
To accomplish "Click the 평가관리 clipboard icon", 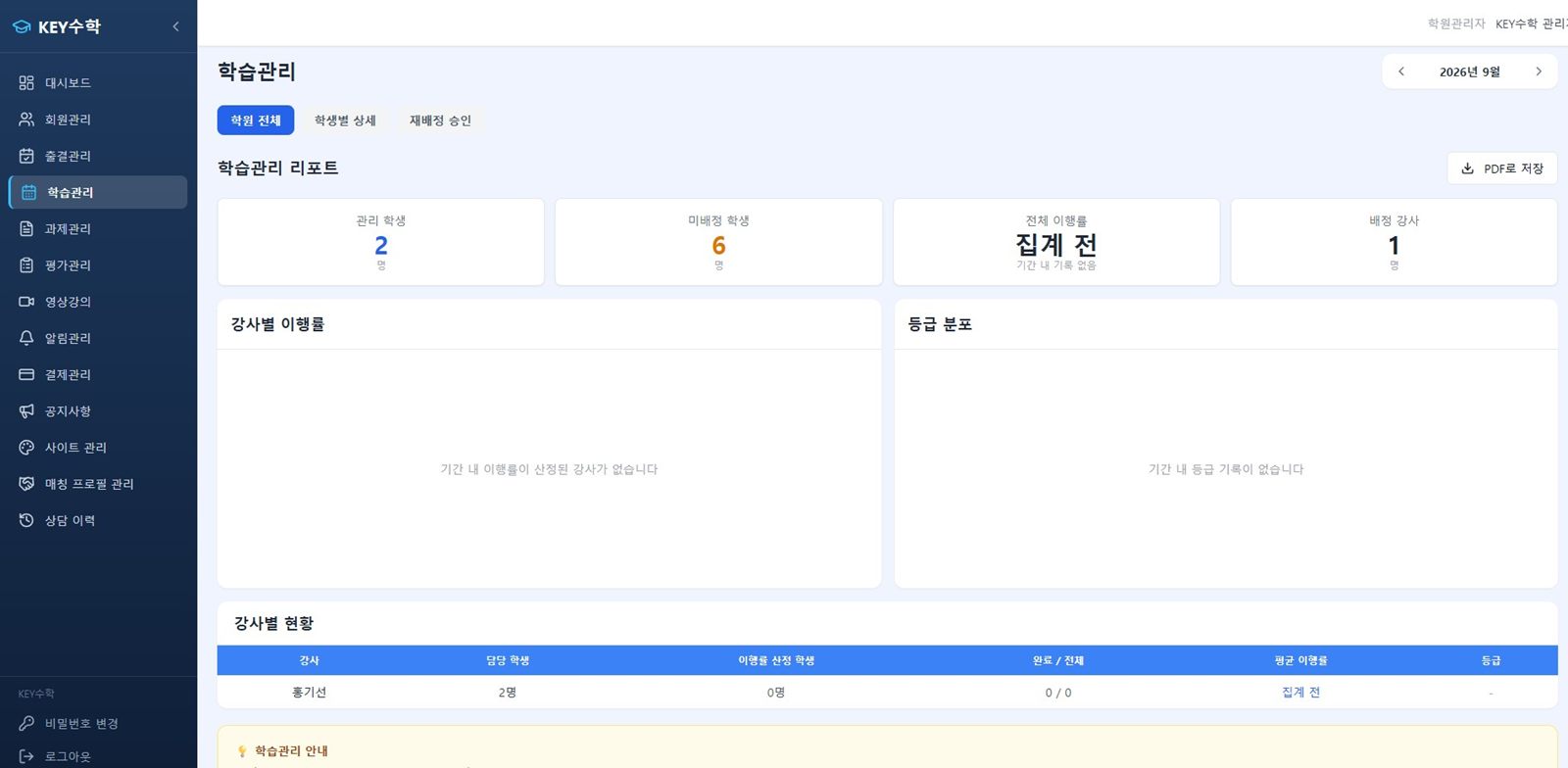I will (26, 265).
